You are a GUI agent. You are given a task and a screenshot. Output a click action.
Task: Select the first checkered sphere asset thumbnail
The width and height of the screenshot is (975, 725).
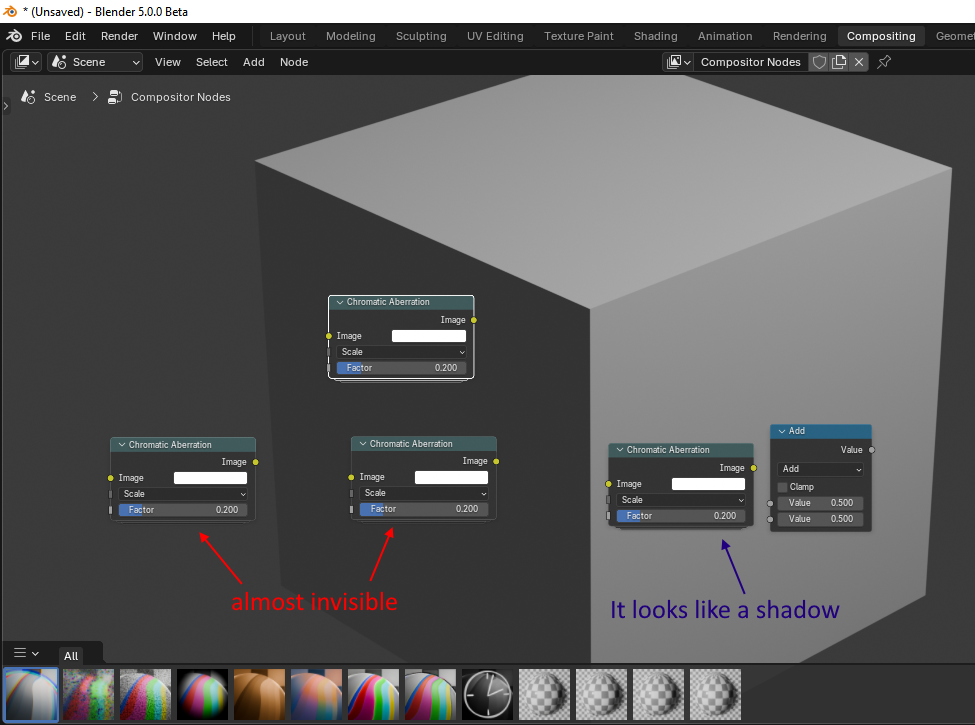click(545, 695)
